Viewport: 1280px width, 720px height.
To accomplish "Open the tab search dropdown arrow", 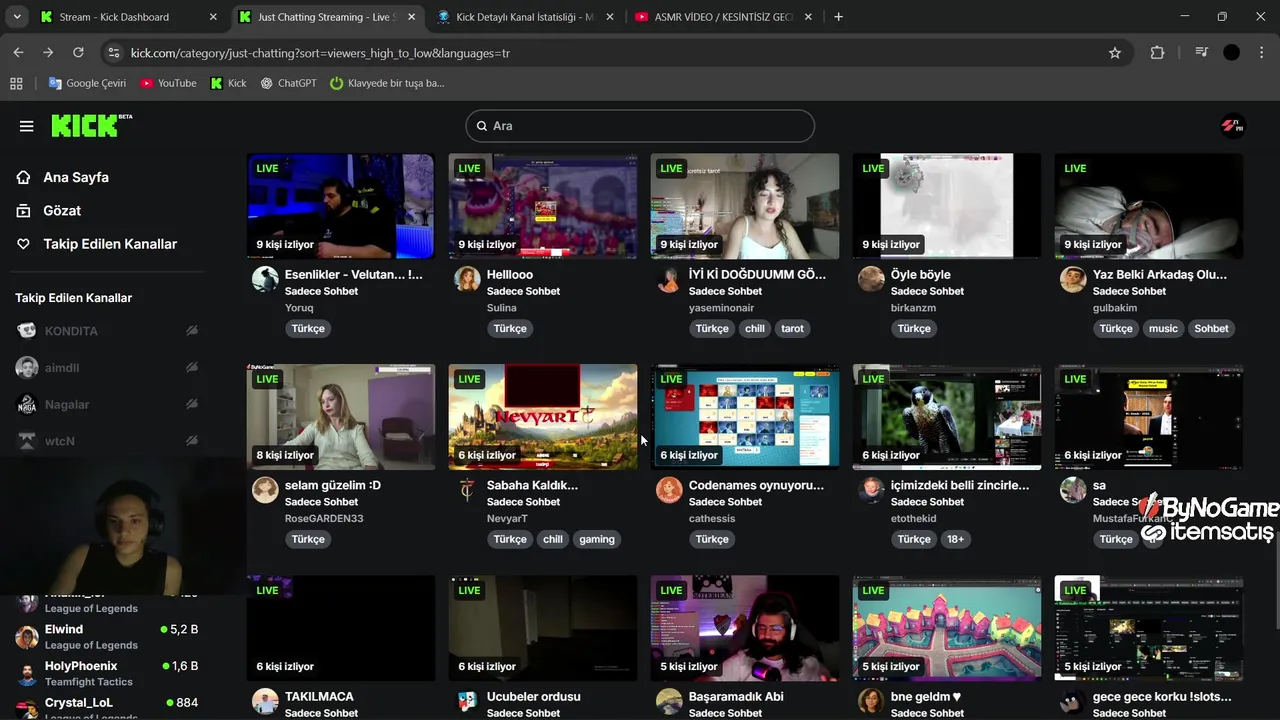I will tap(16, 17).
